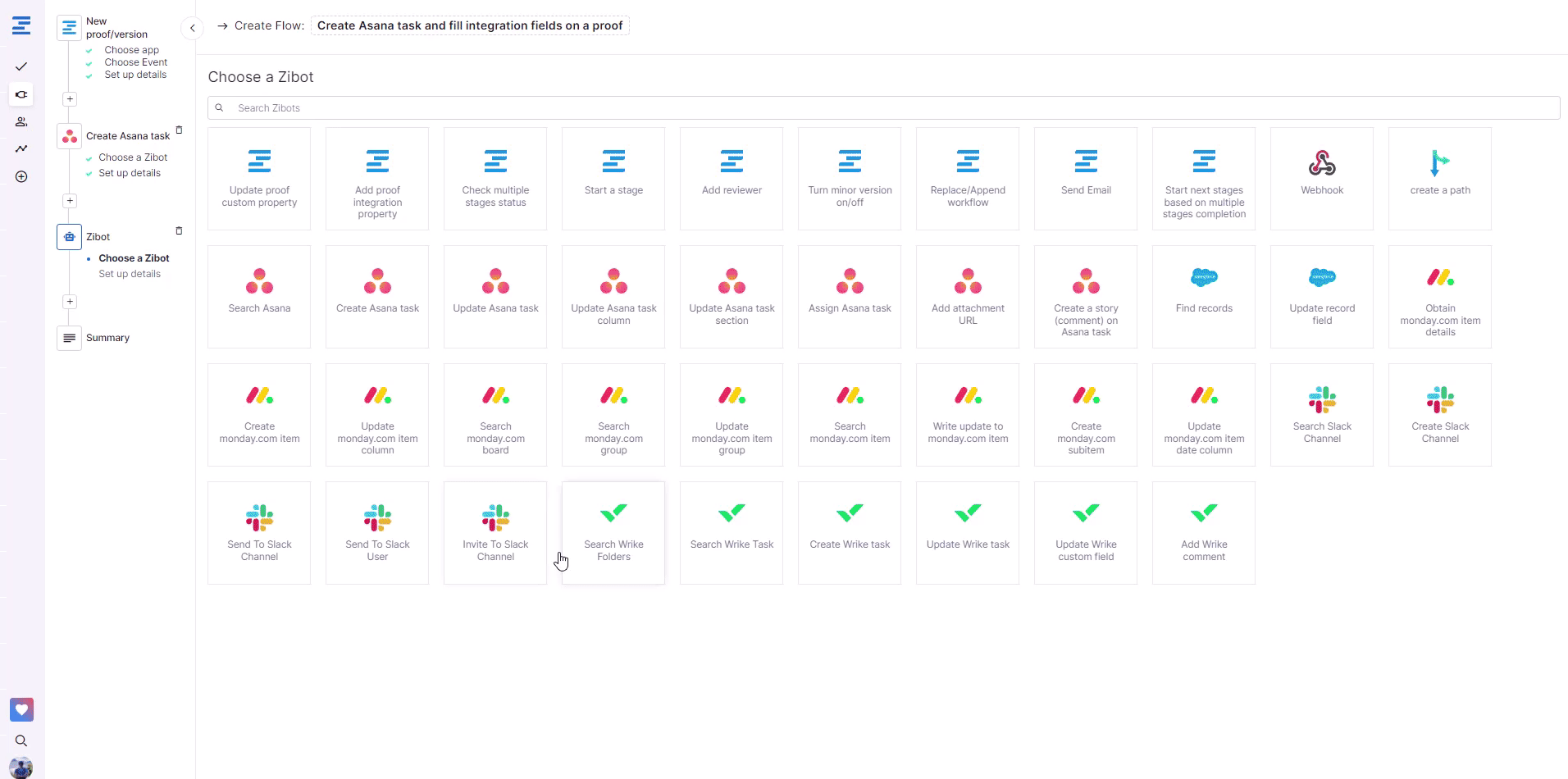1568x779 pixels.
Task: Pick Obtain monday.com item details Zibot
Action: coord(1440,297)
